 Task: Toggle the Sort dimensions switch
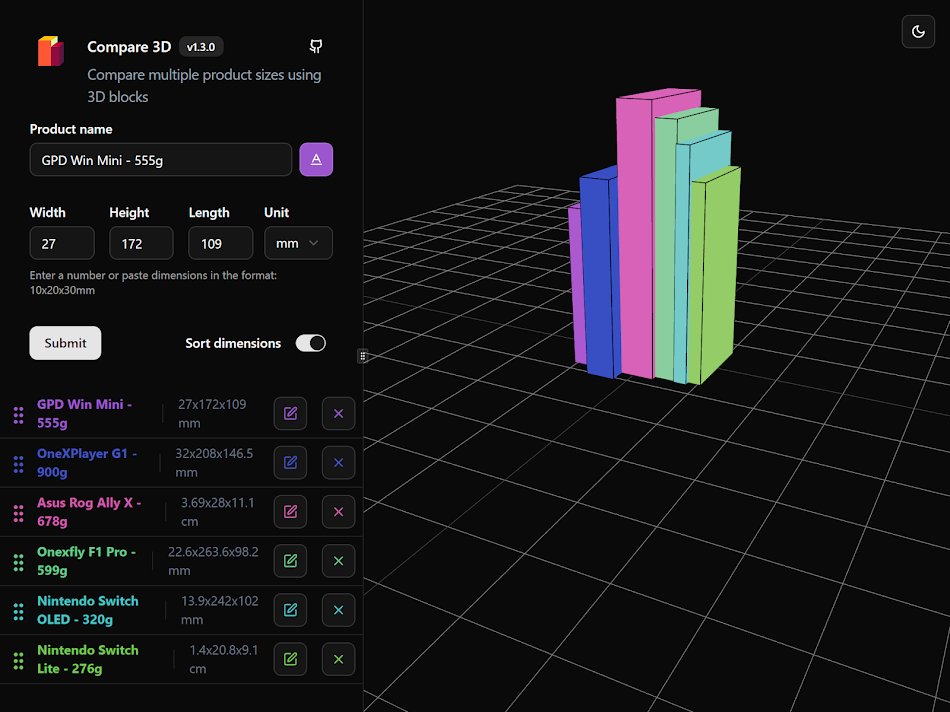click(310, 343)
